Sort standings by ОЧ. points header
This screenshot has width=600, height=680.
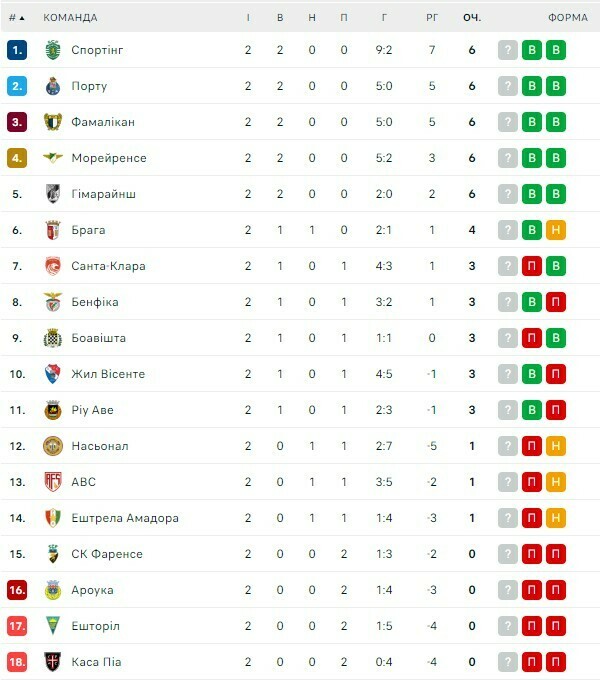472,17
